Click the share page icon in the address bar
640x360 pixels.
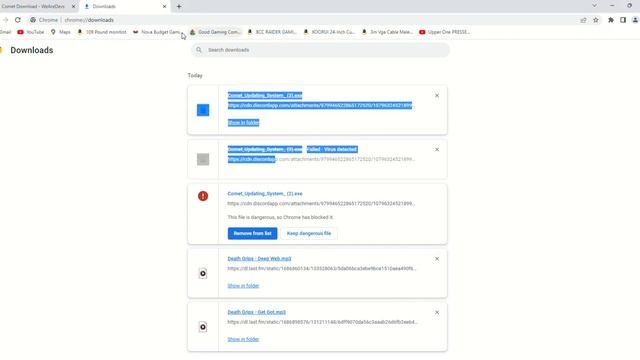click(x=583, y=20)
